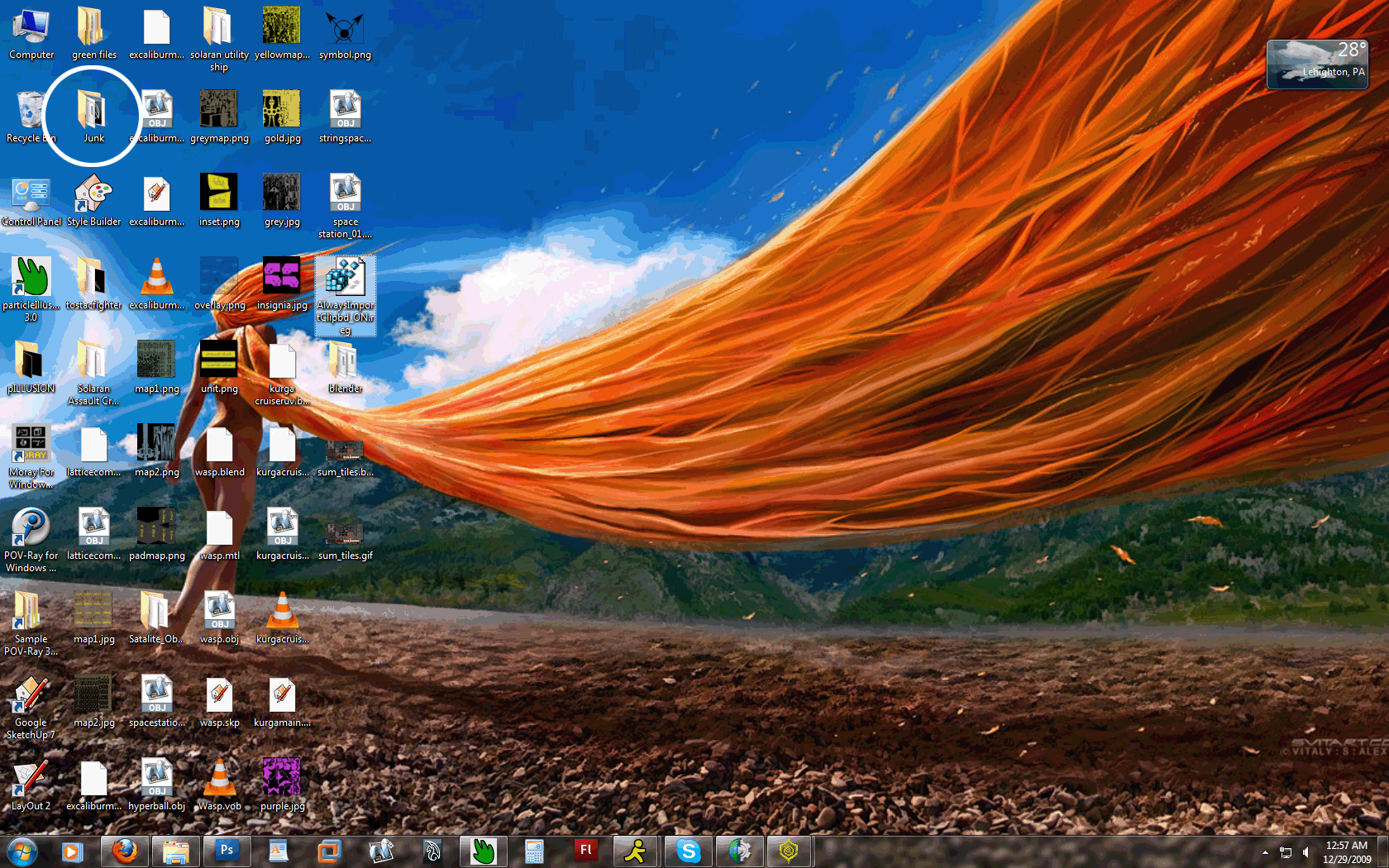Select the wasp.skp SketchUp file
Screen dimensions: 1389x868
219,702
